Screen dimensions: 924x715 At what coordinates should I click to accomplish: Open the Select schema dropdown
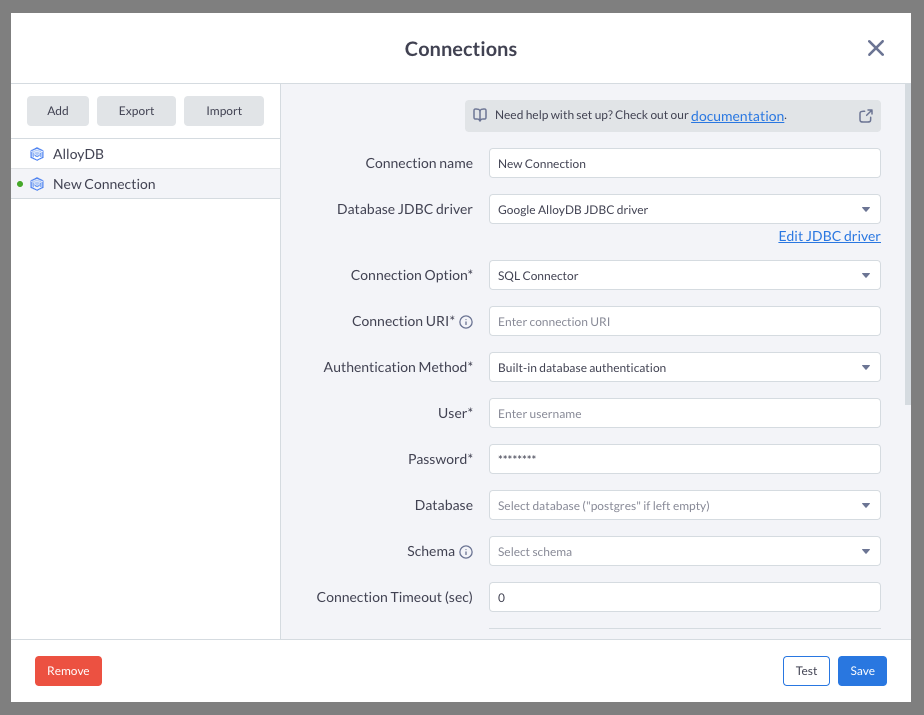click(685, 551)
